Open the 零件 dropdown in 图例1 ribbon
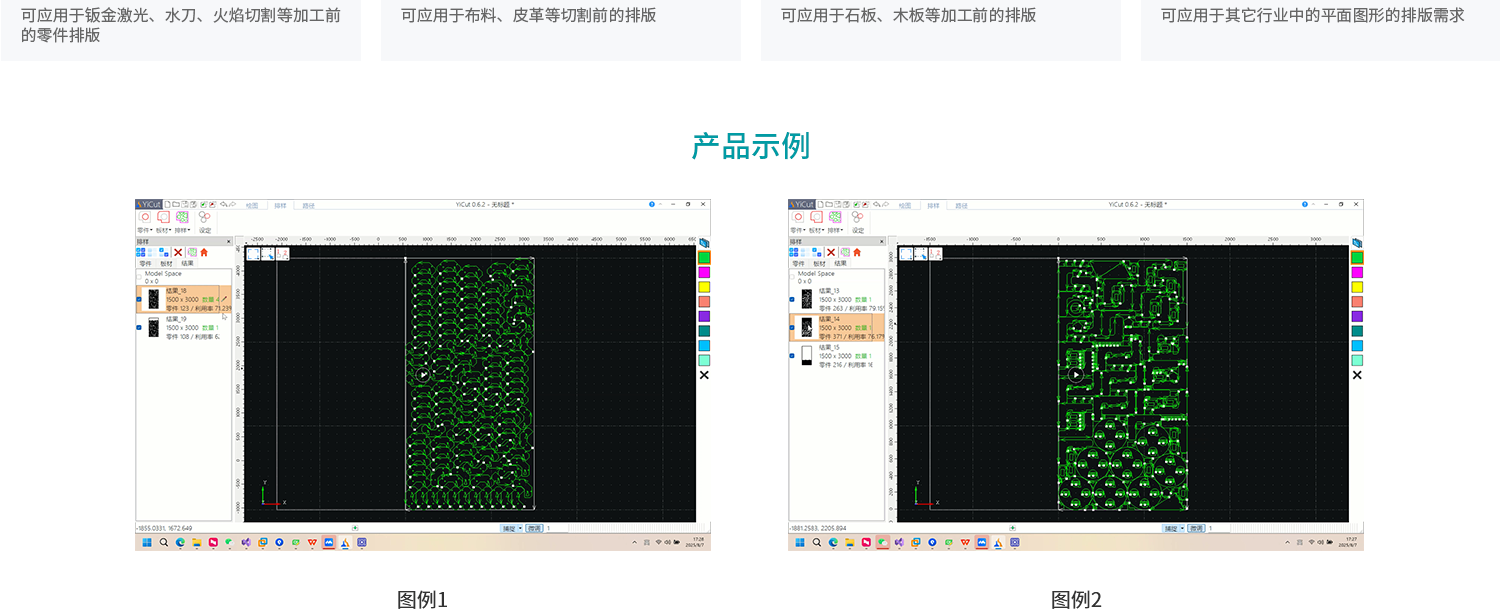 (x=145, y=230)
